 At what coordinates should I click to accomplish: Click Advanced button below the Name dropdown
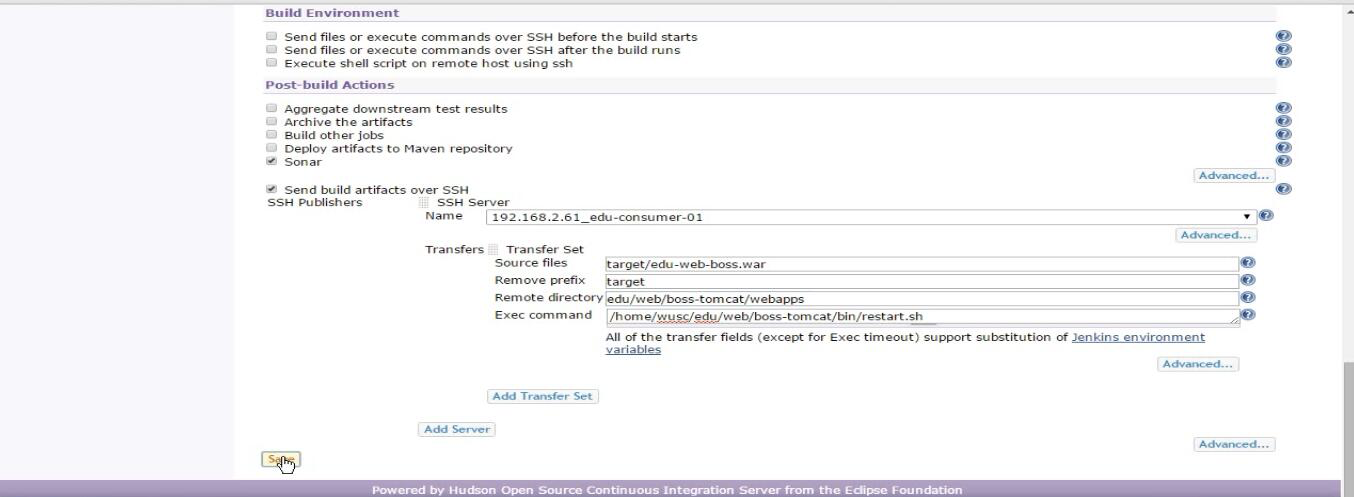(x=1216, y=235)
